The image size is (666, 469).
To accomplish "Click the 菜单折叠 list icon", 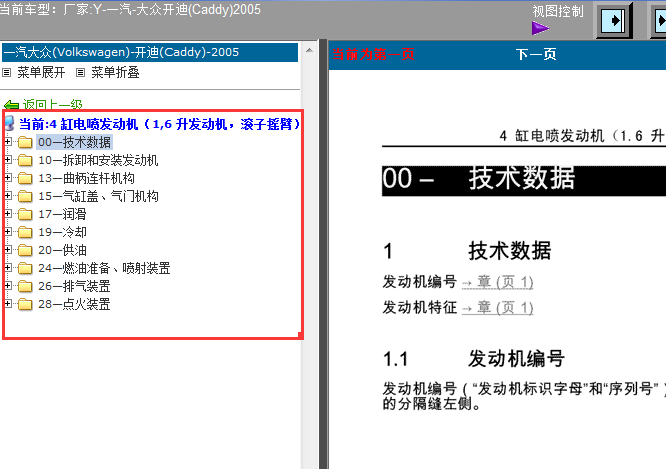I will click(x=80, y=73).
